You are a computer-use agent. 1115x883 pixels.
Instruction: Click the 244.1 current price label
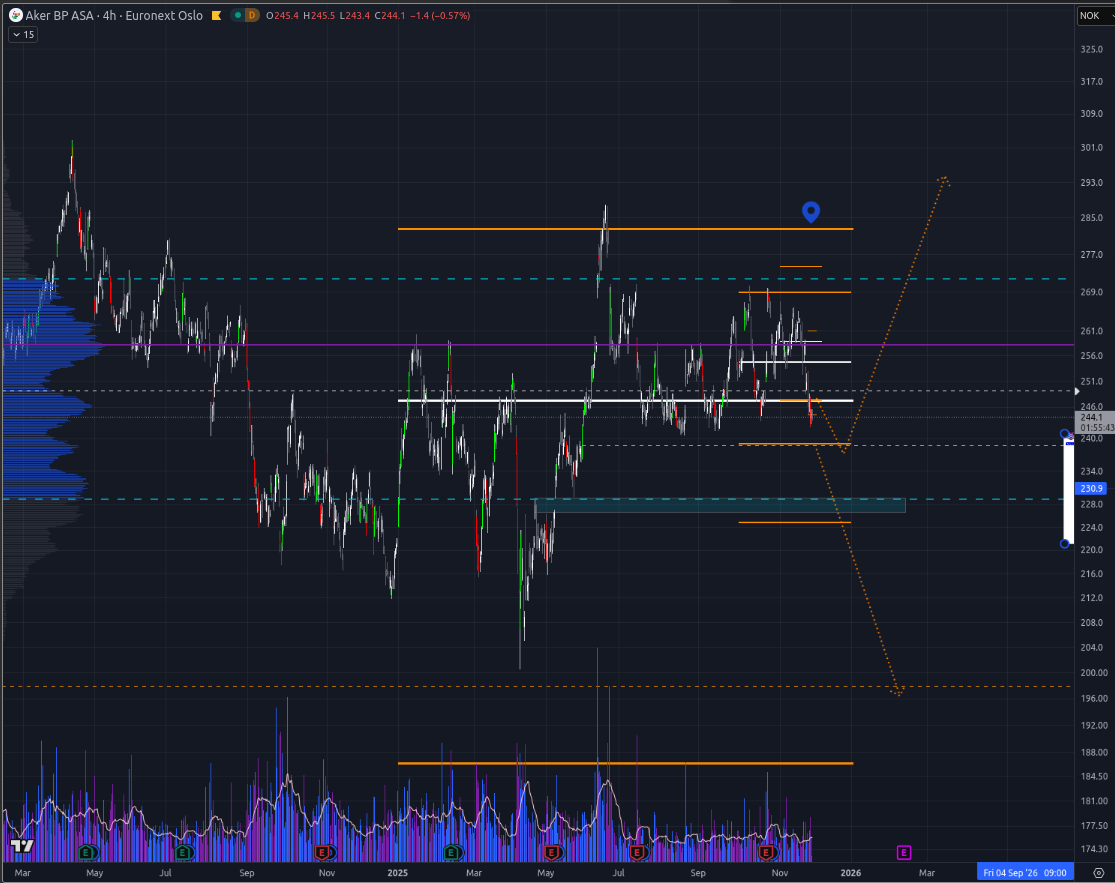1091,417
